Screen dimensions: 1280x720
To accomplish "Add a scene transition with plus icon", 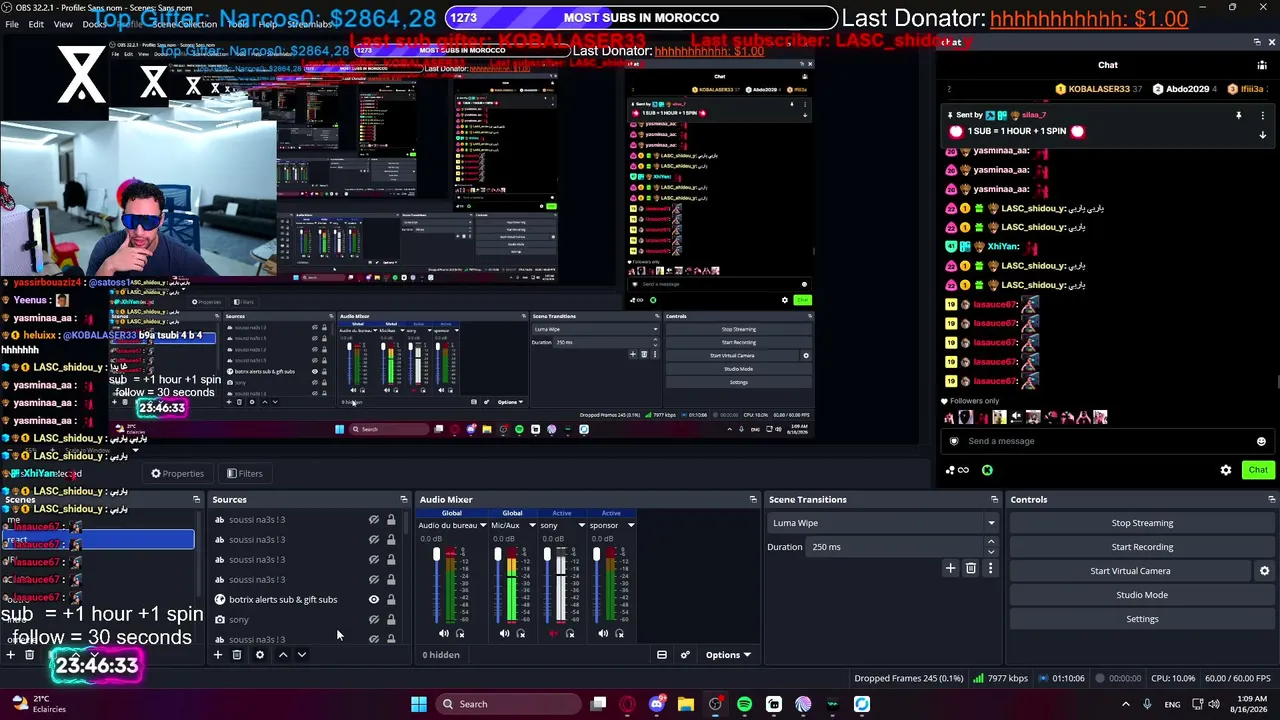I will click(x=950, y=569).
